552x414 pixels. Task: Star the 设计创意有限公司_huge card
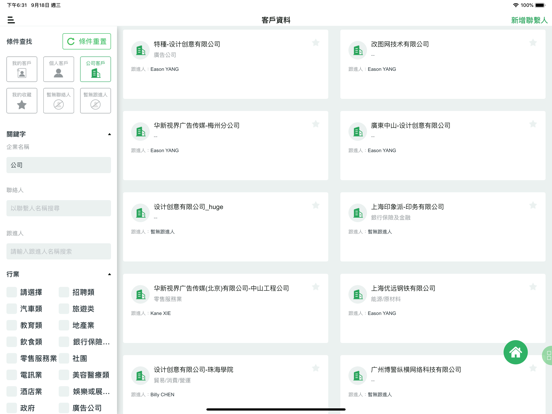315,205
